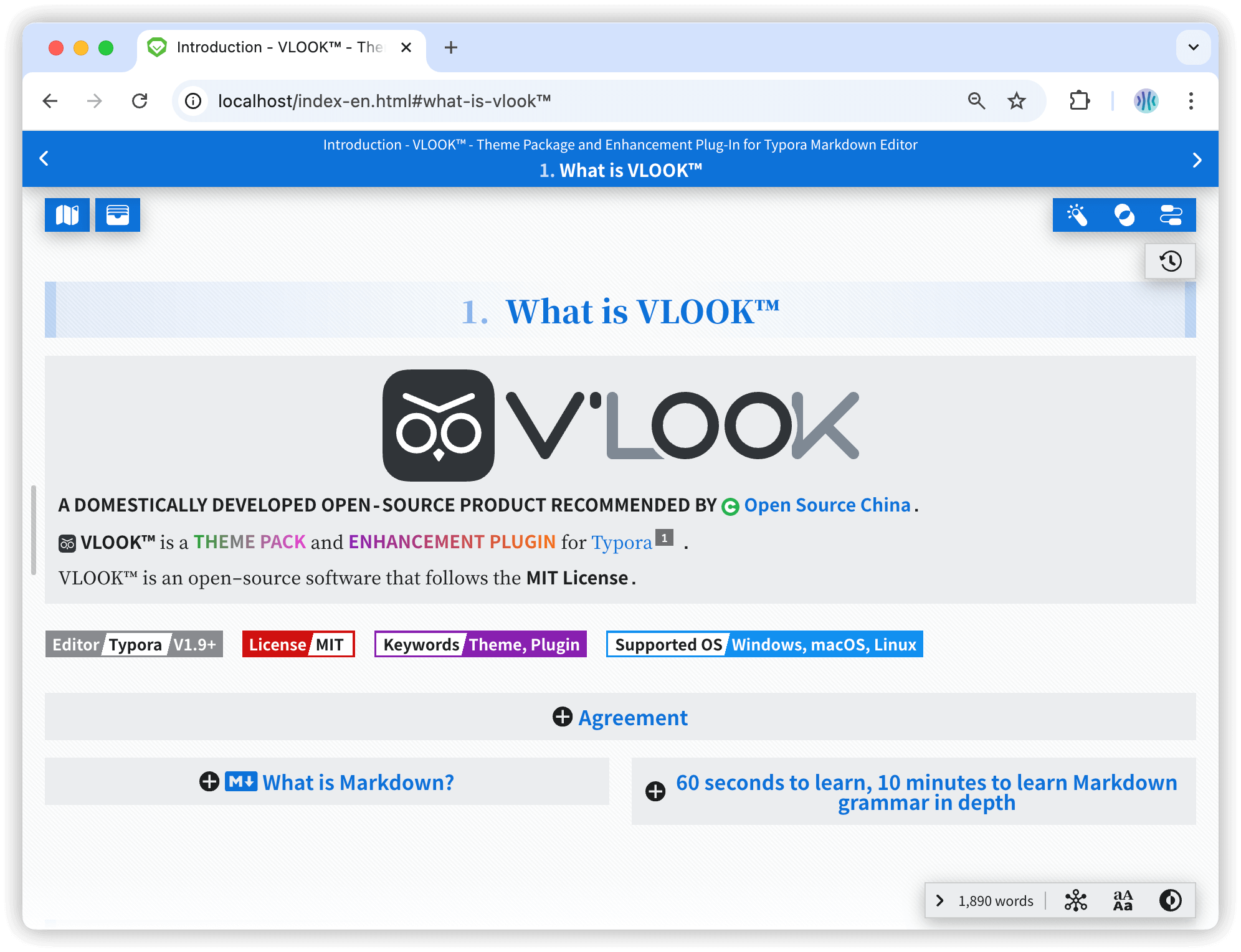Viewport: 1241px width, 952px height.
Task: Expand What is Markdown? section
Action: click(327, 782)
